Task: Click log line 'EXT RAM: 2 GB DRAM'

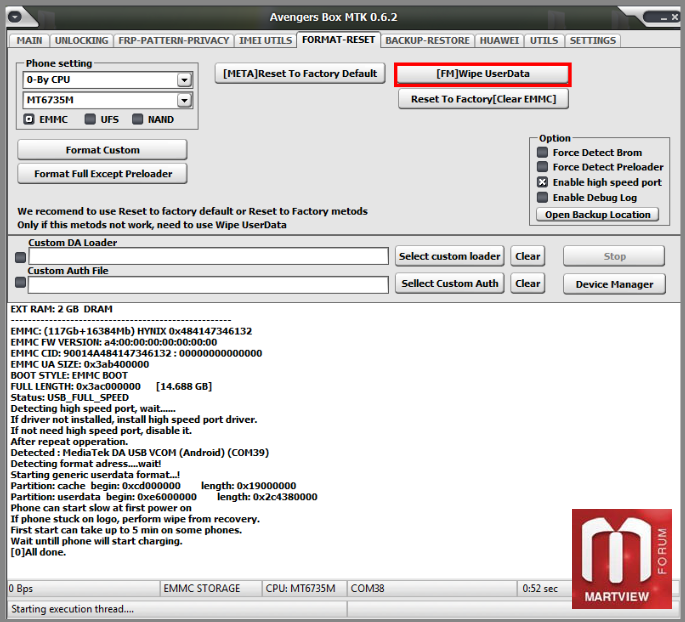Action: click(x=62, y=309)
